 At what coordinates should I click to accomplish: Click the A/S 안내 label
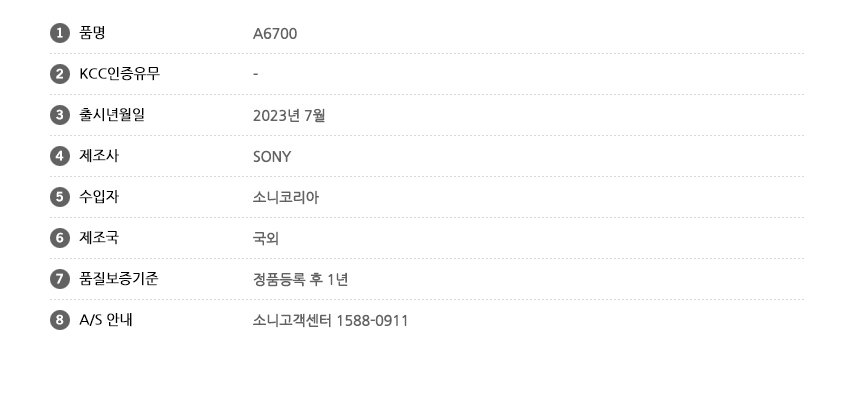coord(107,320)
